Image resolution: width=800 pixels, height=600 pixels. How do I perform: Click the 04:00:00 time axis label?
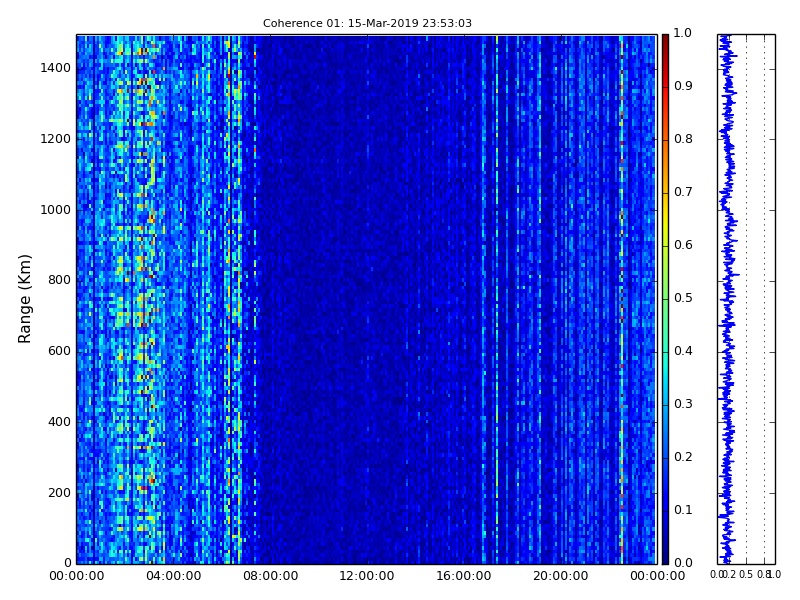[x=173, y=576]
